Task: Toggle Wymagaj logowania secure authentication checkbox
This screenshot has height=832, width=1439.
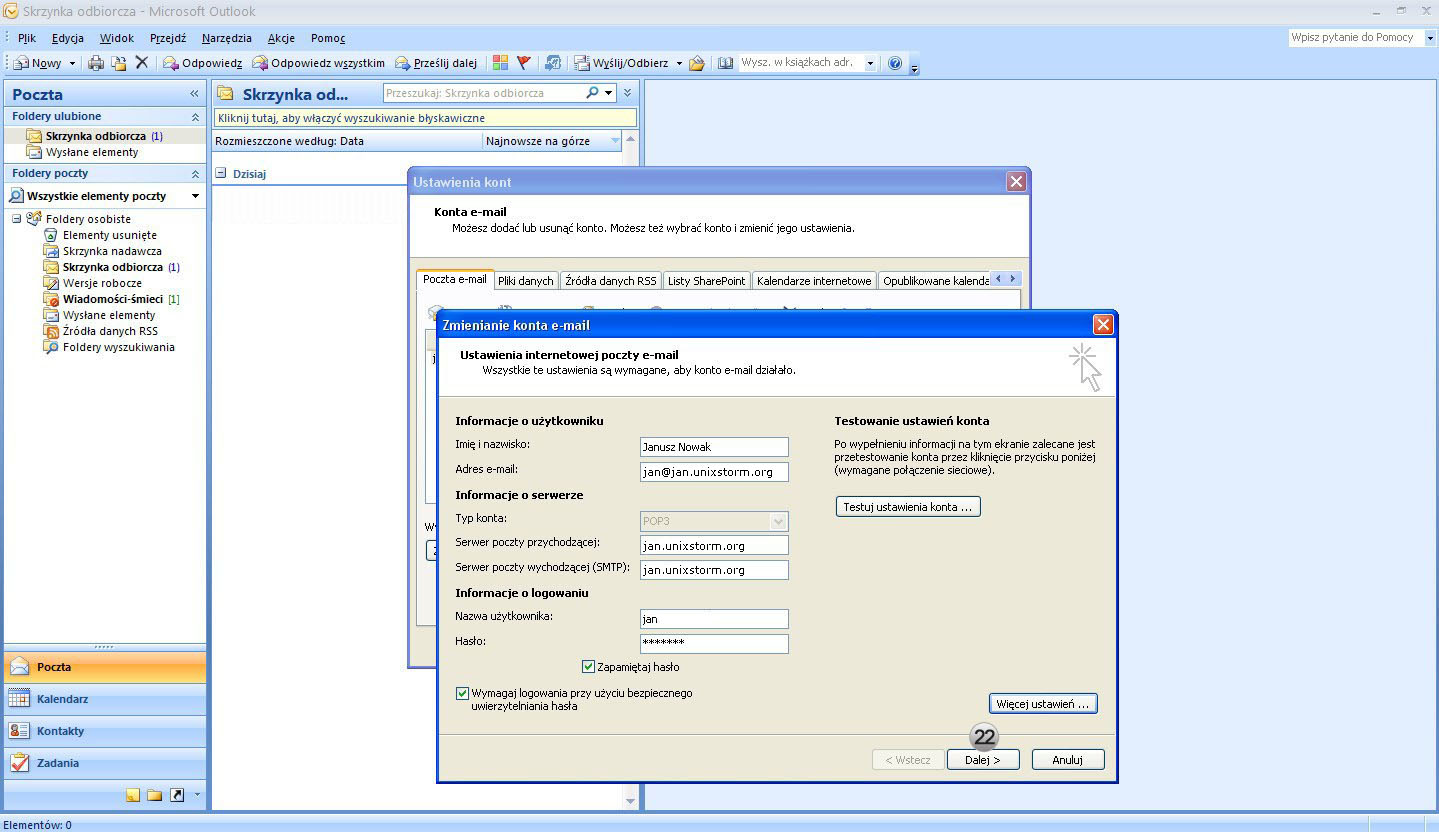Action: [462, 693]
